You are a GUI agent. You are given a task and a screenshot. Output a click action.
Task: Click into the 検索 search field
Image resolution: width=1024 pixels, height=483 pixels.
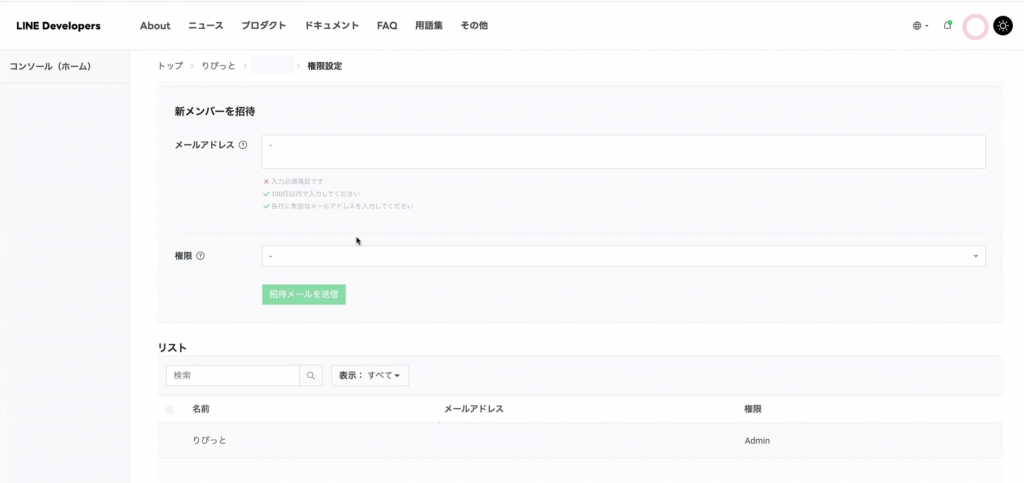(x=233, y=376)
